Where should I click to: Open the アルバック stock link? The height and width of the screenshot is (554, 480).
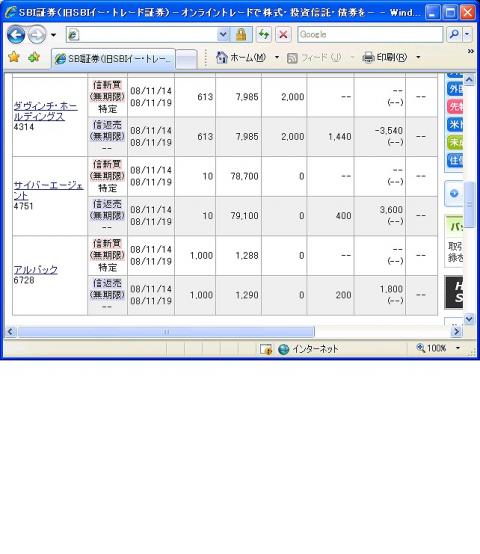[x=36, y=270]
